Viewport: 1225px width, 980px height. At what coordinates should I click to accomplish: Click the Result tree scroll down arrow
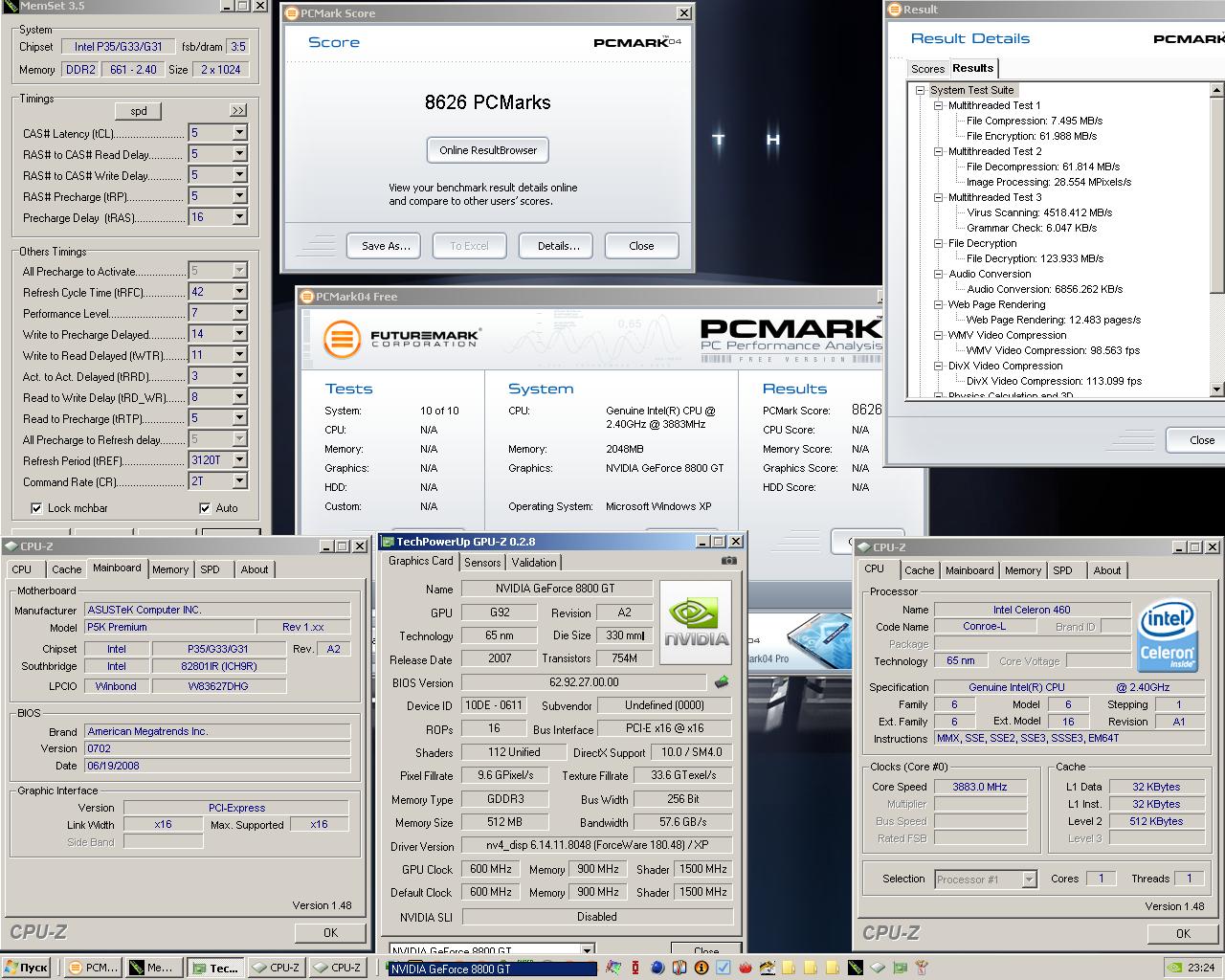tap(1217, 390)
